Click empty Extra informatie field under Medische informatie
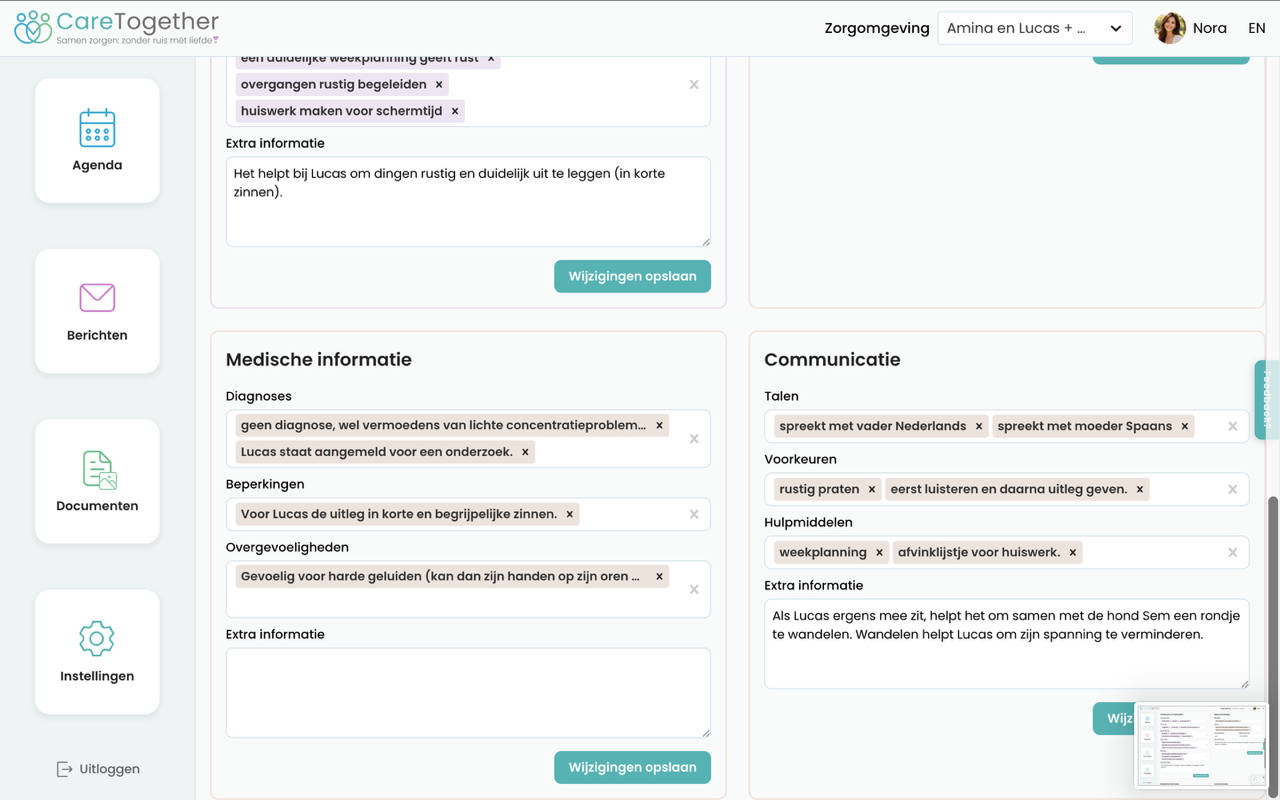 coord(468,693)
